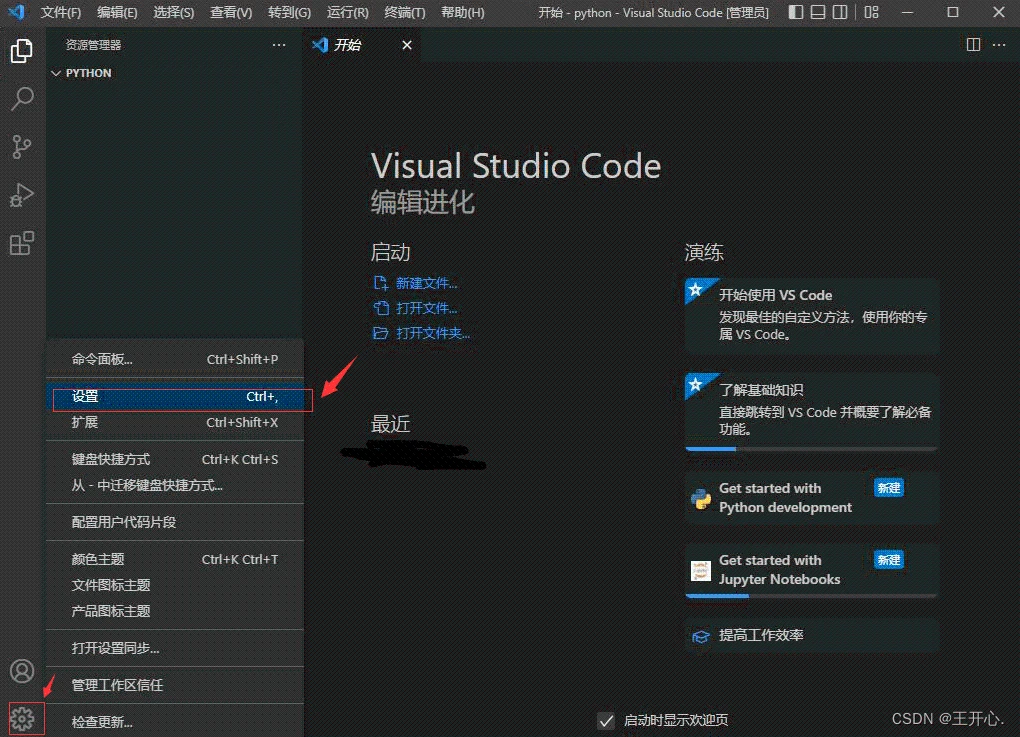This screenshot has width=1020, height=737.
Task: Click the 提高工作效率 graduation cap icon
Action: 701,636
